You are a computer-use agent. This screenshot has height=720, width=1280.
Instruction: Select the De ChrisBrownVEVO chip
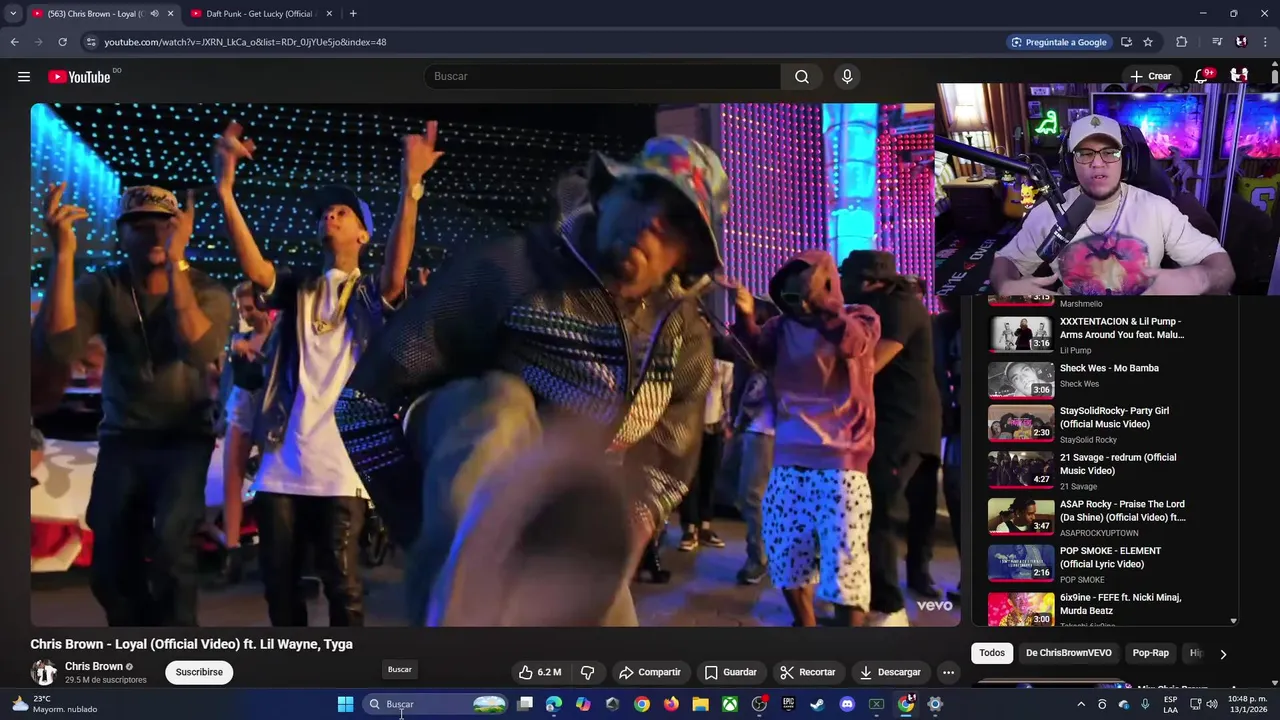coord(1068,653)
